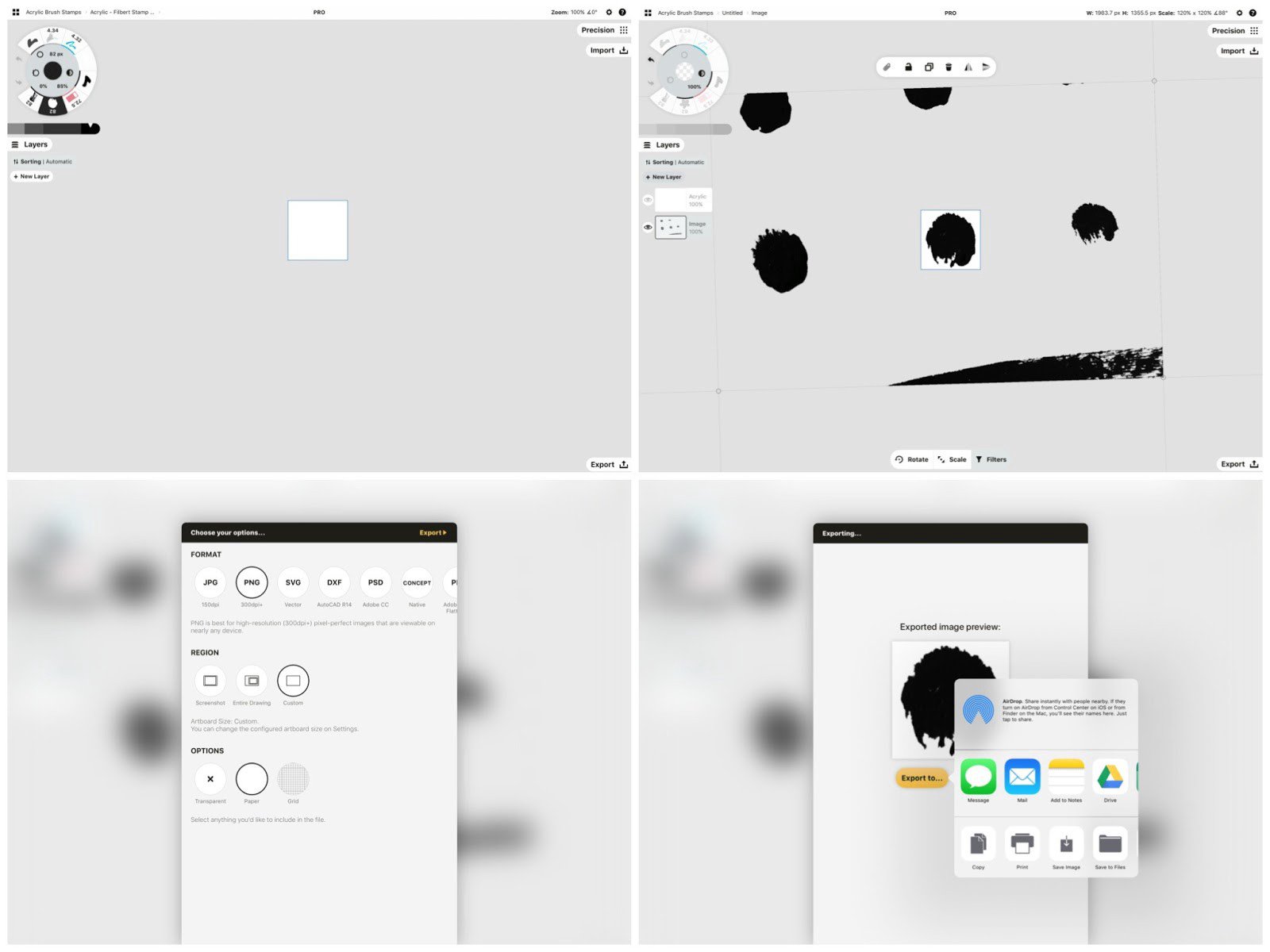Click the rightmost arrow-shaped icon in selection toolbar
The image size is (1270, 952).
(986, 67)
